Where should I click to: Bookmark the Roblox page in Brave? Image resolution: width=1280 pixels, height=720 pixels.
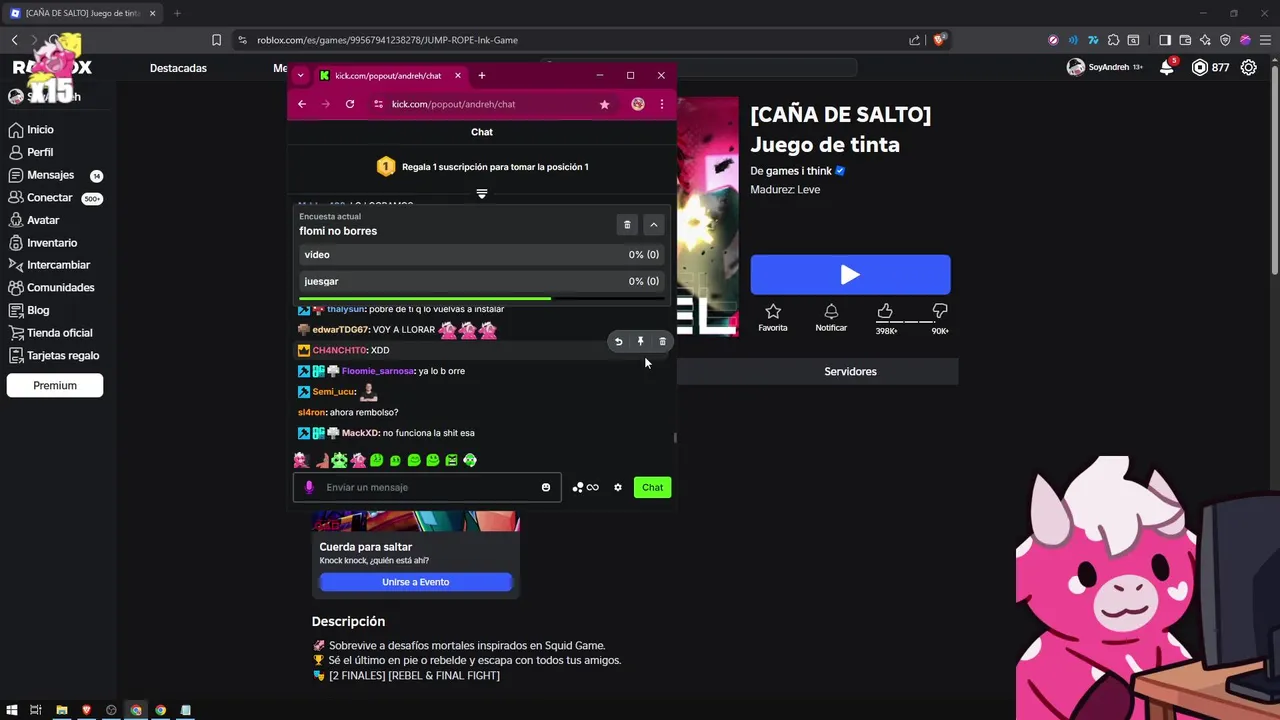[216, 40]
